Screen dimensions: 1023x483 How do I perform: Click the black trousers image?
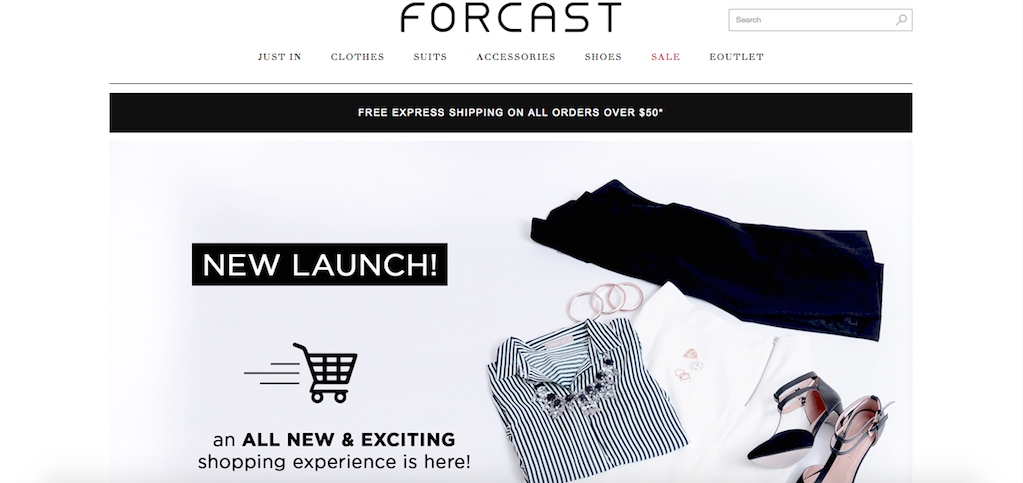coord(709,257)
